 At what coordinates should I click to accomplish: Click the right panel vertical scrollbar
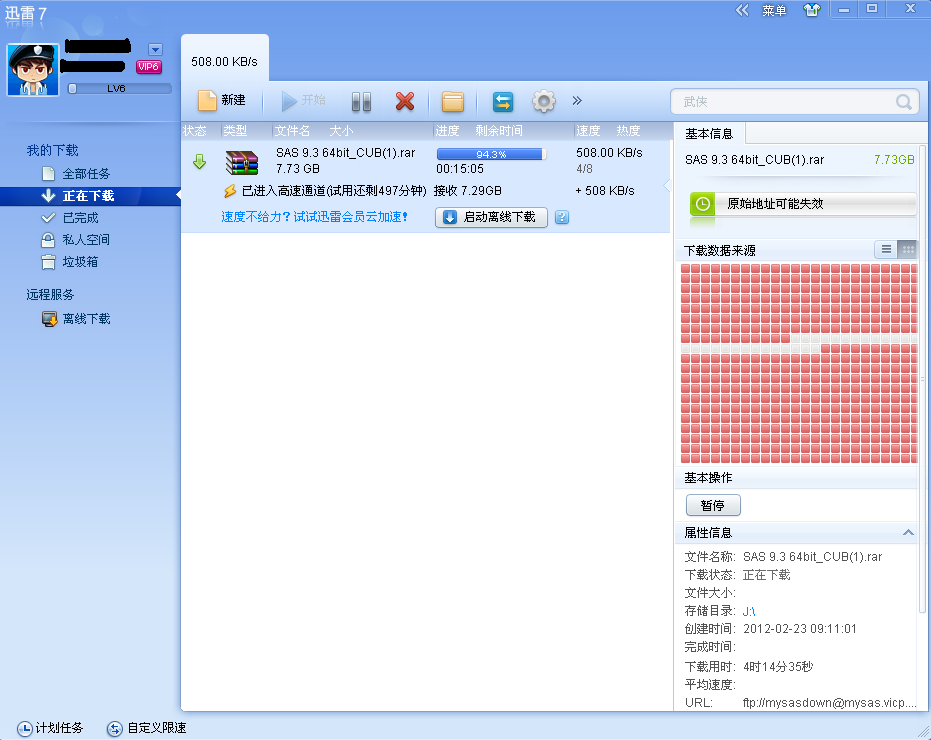click(922, 378)
